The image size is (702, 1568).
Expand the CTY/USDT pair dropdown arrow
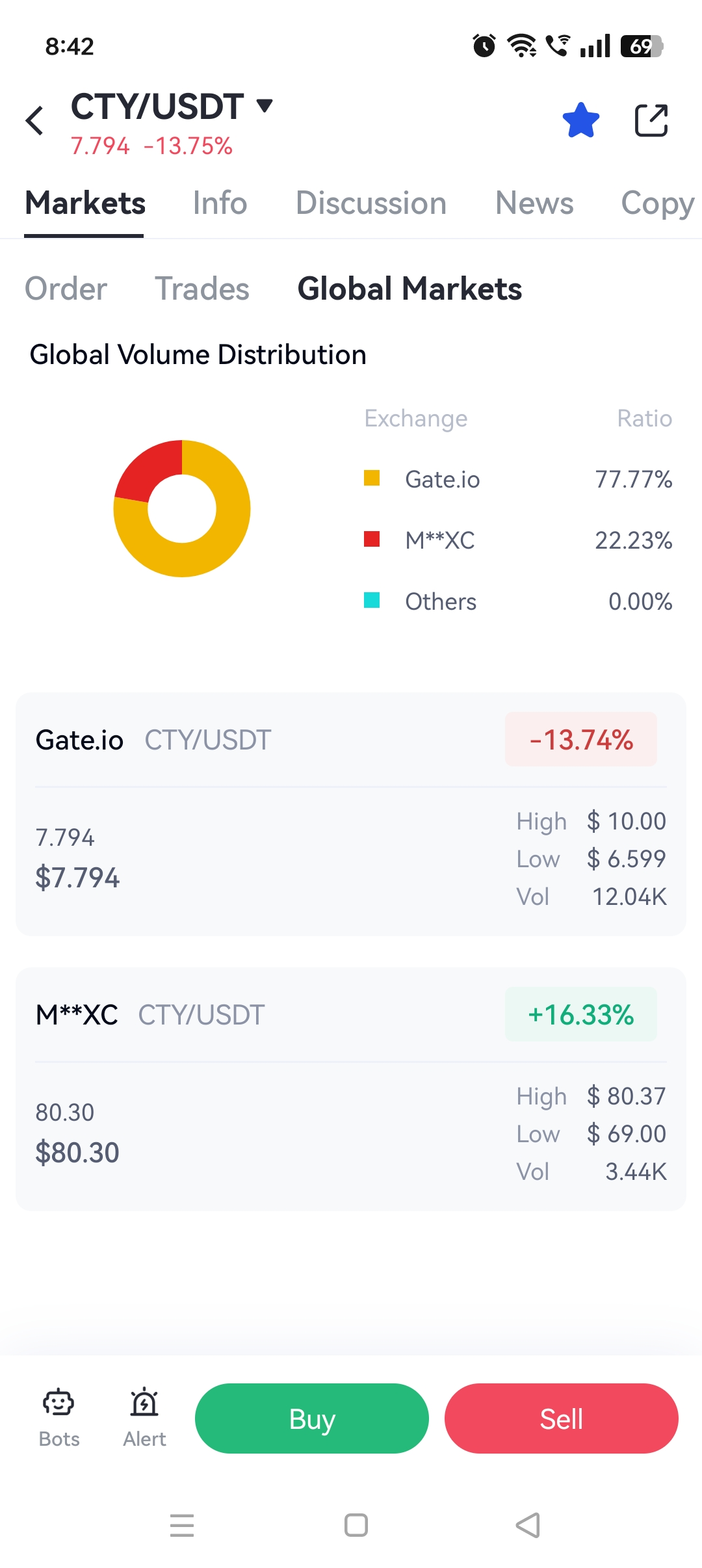[264, 105]
